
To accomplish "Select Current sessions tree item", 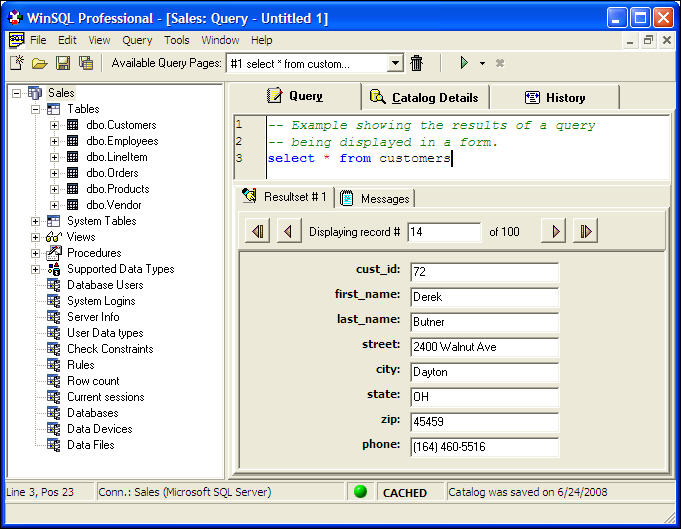I will [x=106, y=397].
